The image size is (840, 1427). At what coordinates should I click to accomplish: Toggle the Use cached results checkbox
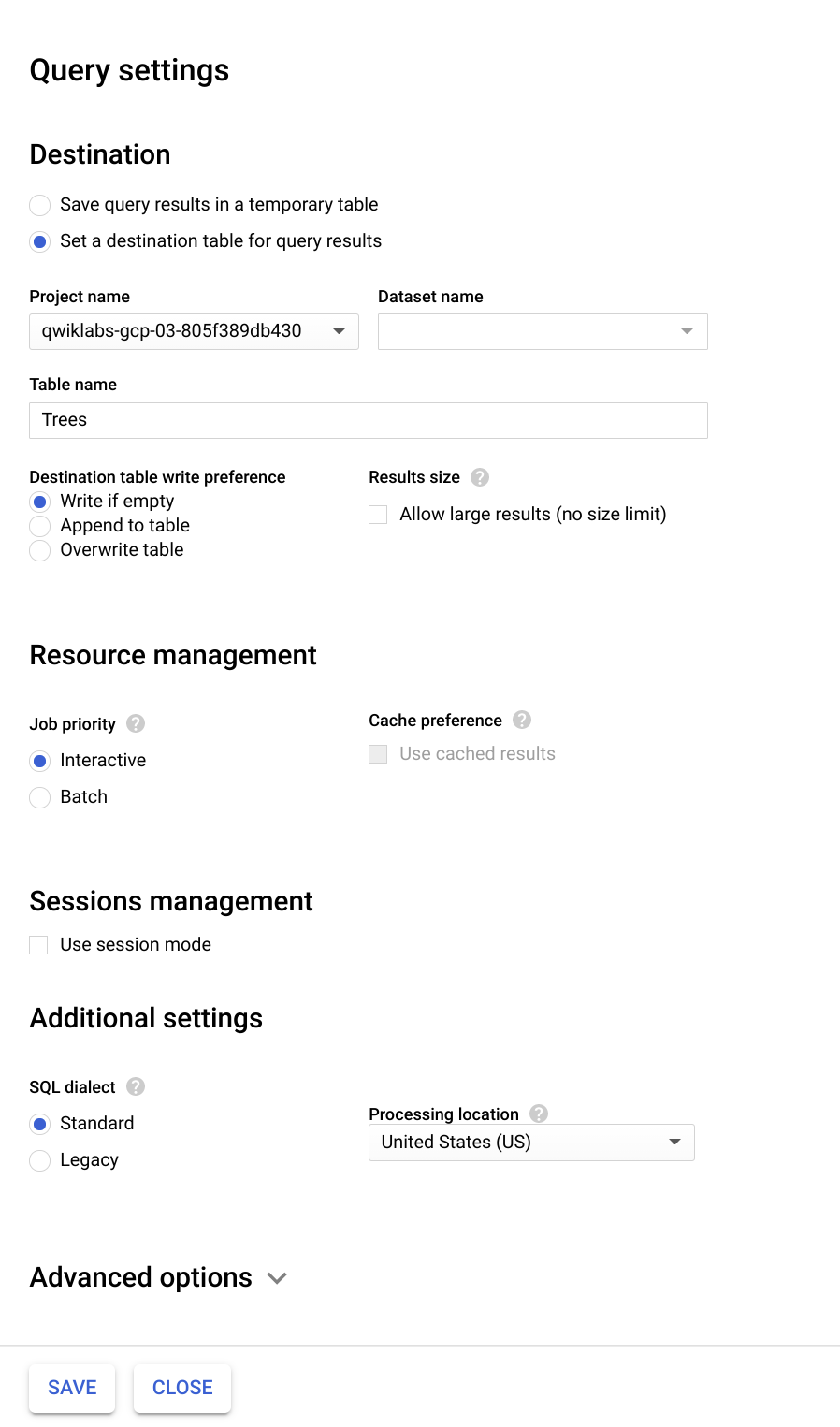pyautogui.click(x=377, y=753)
